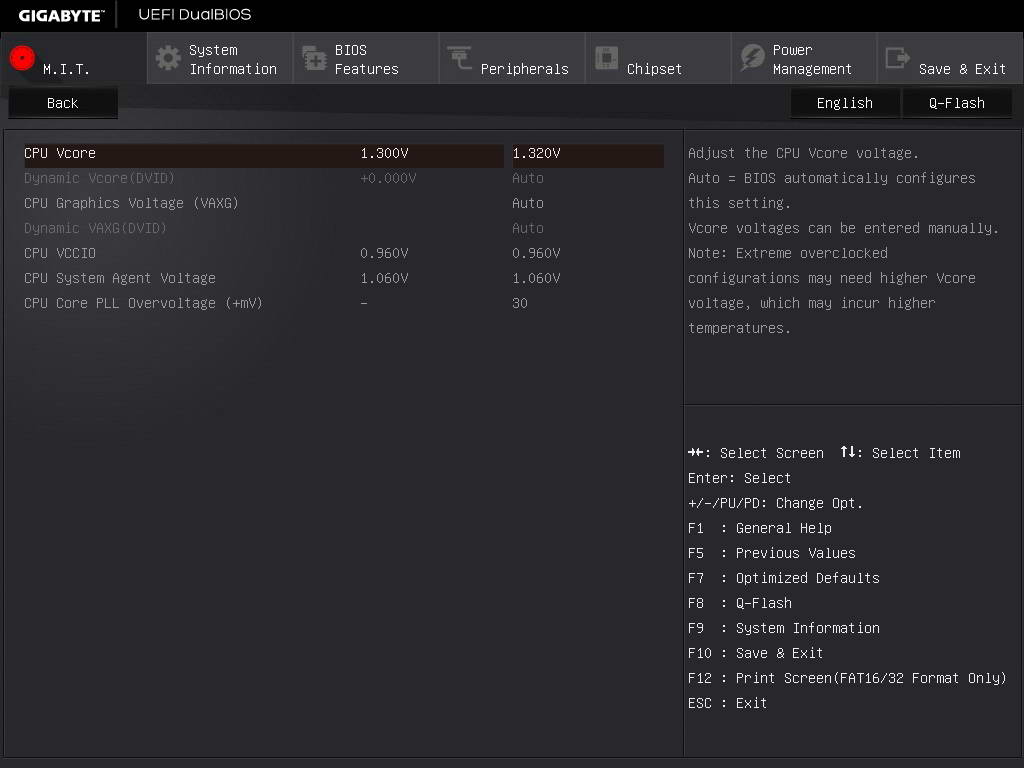Select the CPU Graphics Voltage (VAXG) row
The image size is (1024, 768).
pos(344,203)
